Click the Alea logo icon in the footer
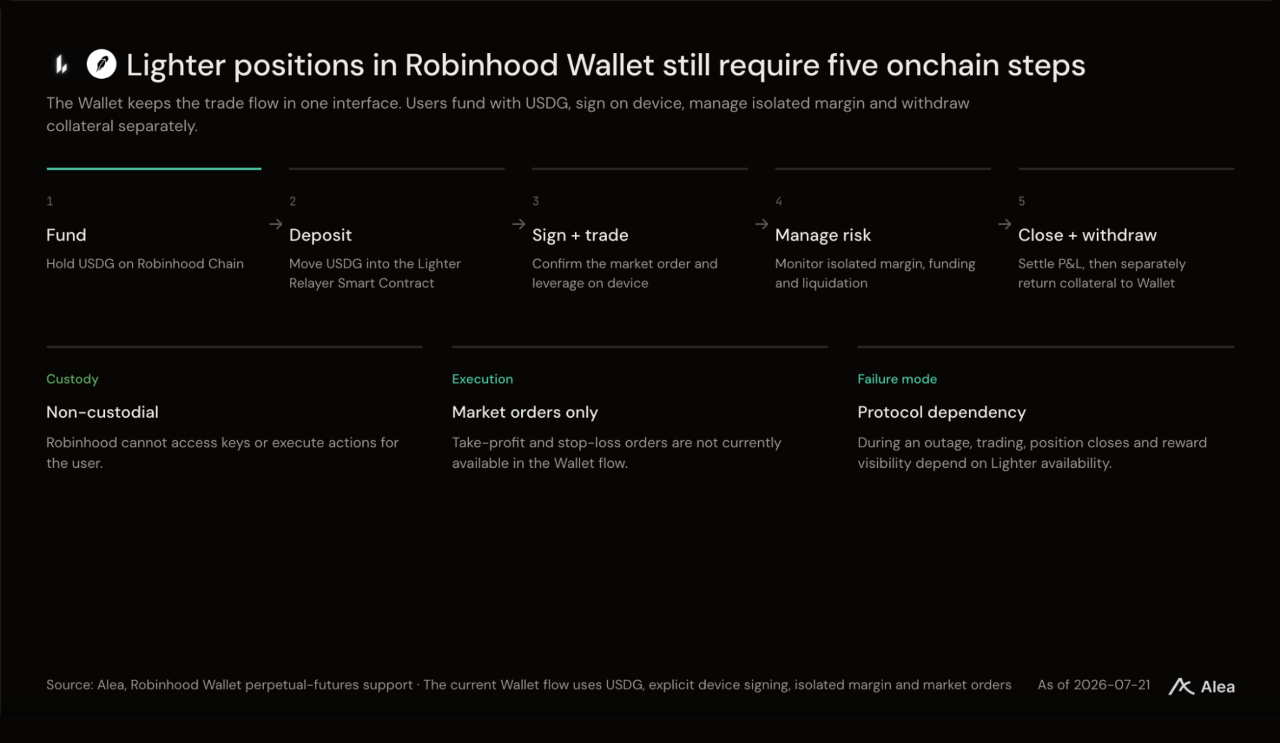The image size is (1280, 743). [x=1182, y=686]
